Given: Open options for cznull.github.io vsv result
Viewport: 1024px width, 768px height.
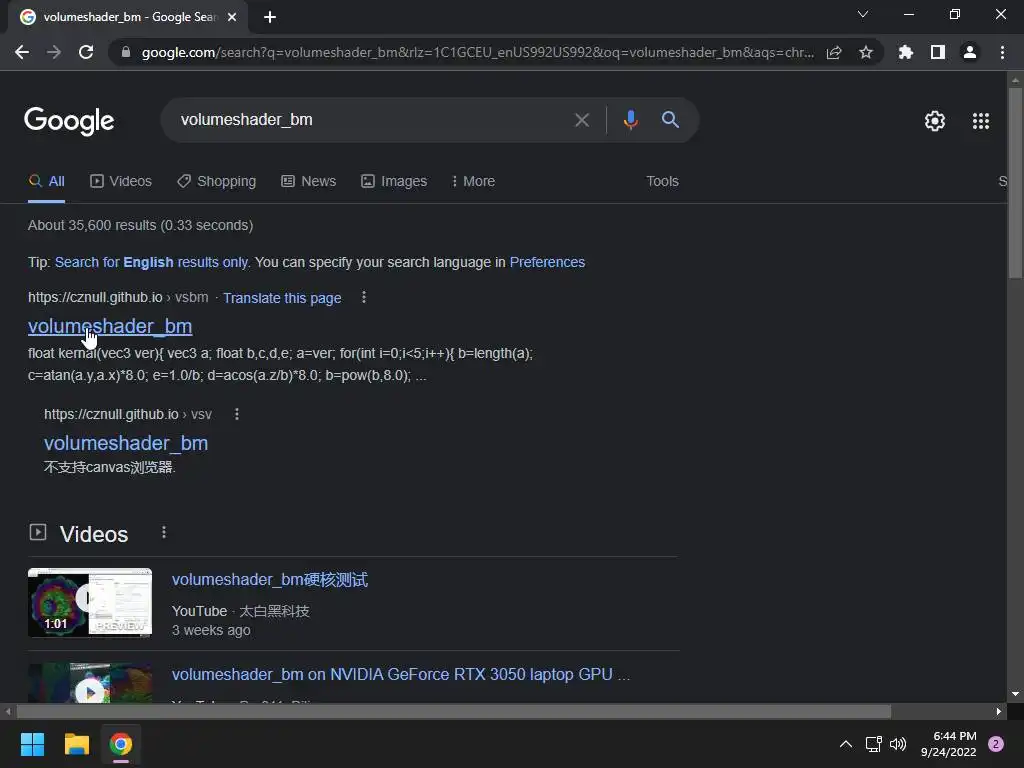Looking at the screenshot, I should (236, 414).
